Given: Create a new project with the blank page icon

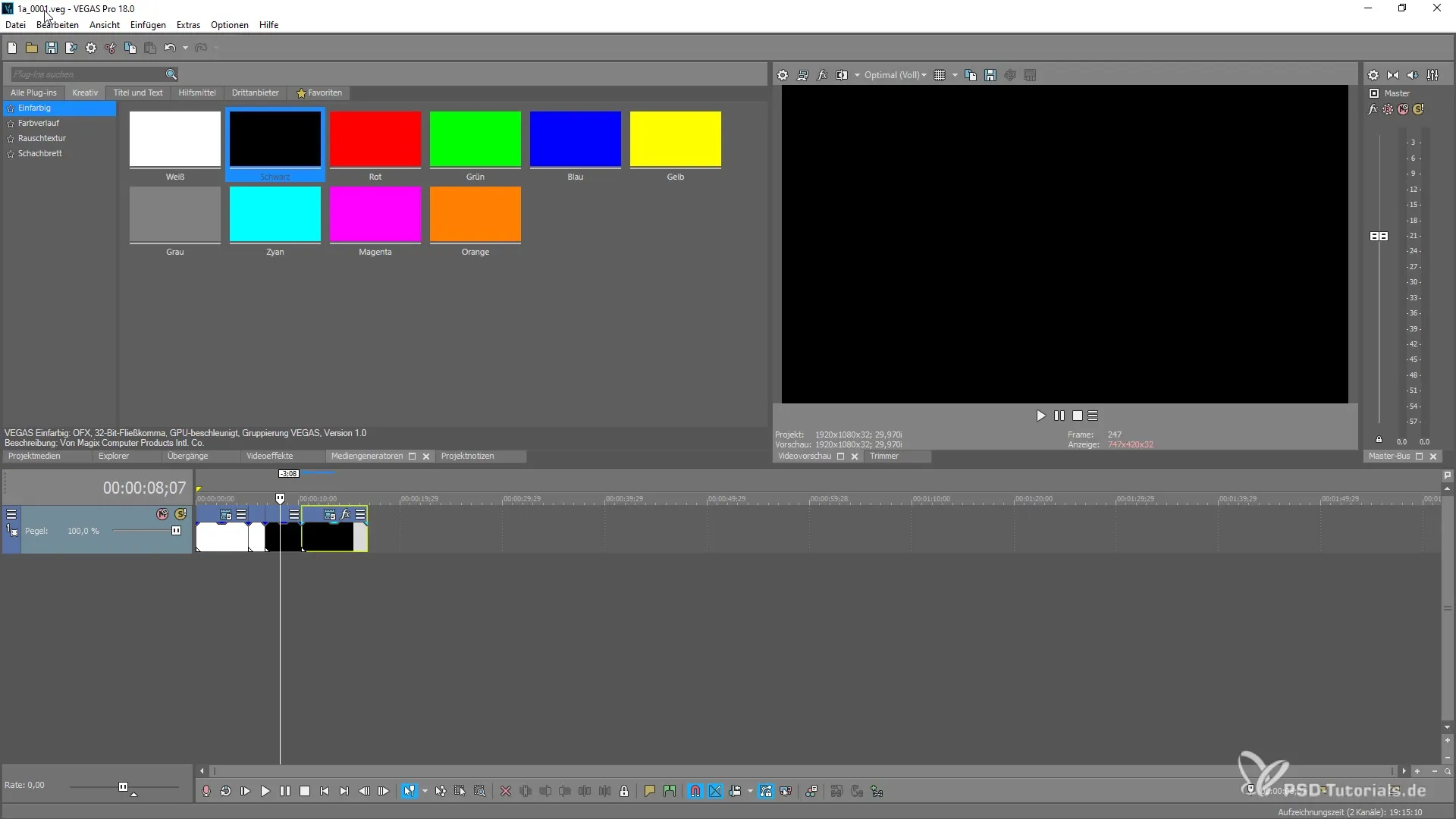Looking at the screenshot, I should point(12,48).
